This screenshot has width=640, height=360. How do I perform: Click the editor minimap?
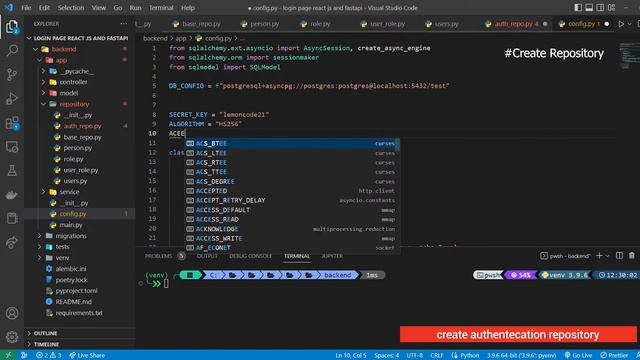pyautogui.click(x=629, y=56)
